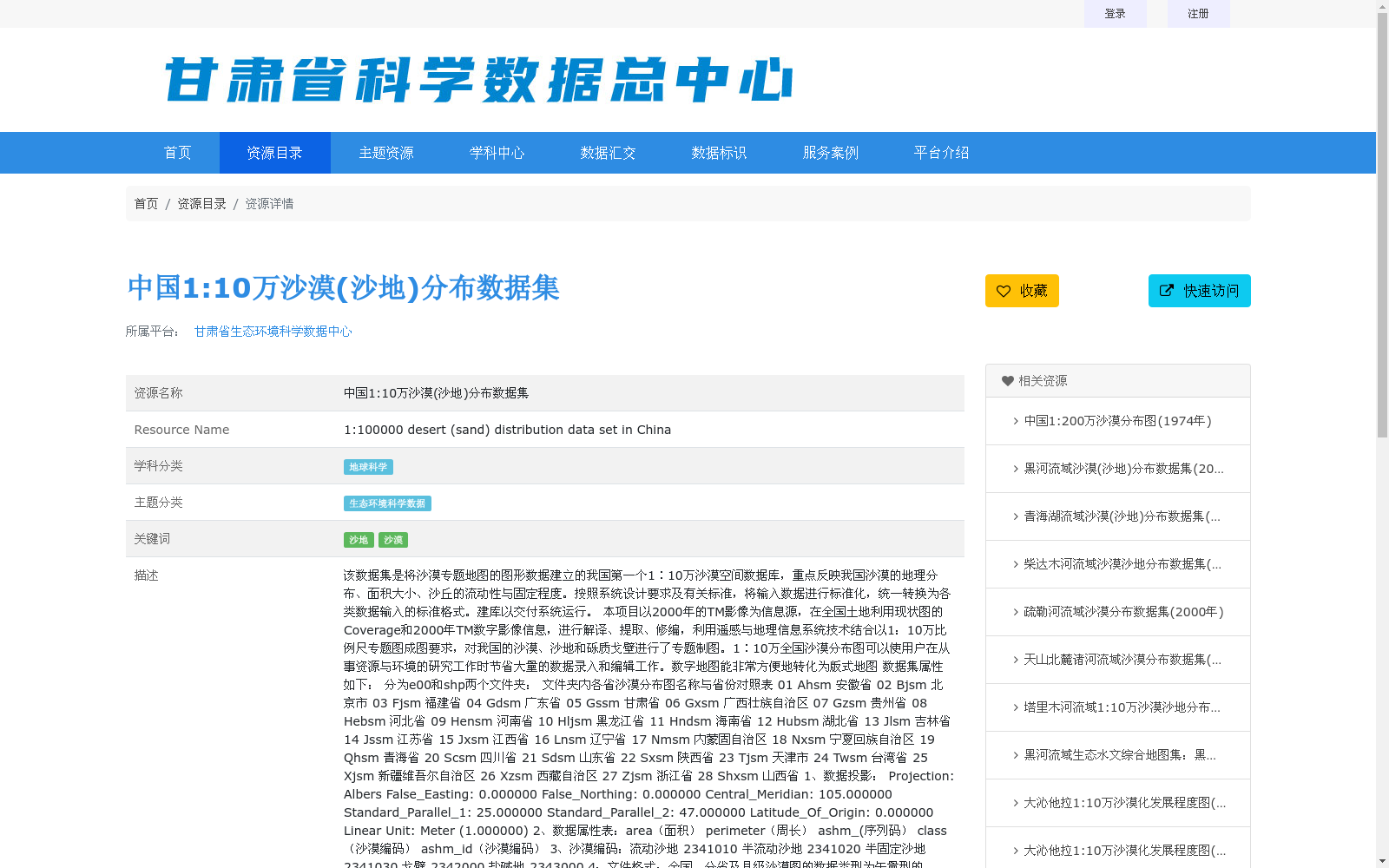Click the 沙漠 keyword tag

(393, 540)
